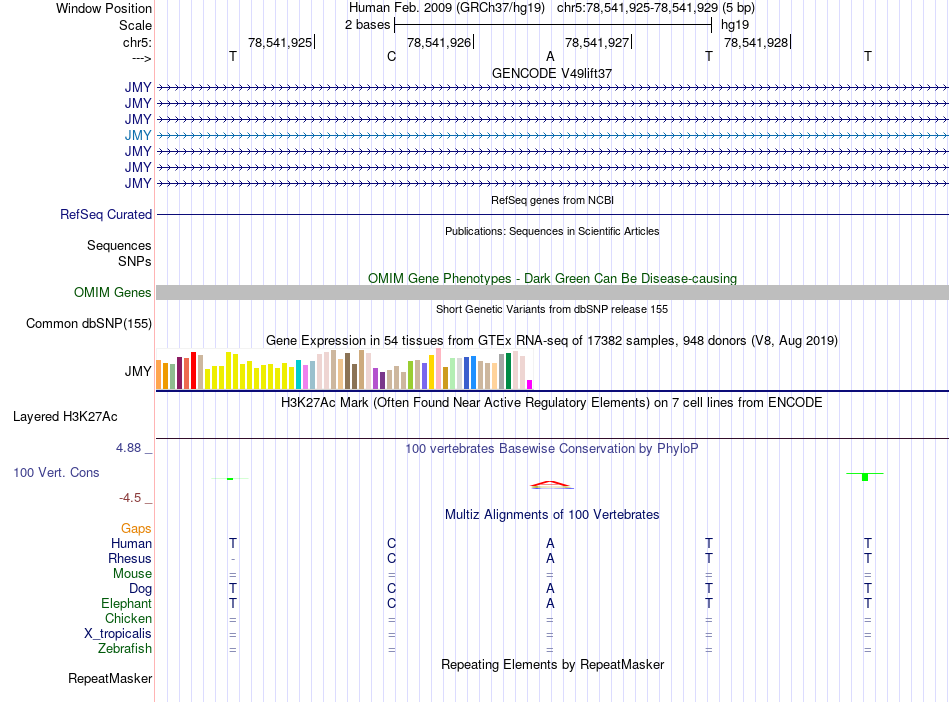Click the OMIM Genes label
950x702 pixels.
click(112, 293)
